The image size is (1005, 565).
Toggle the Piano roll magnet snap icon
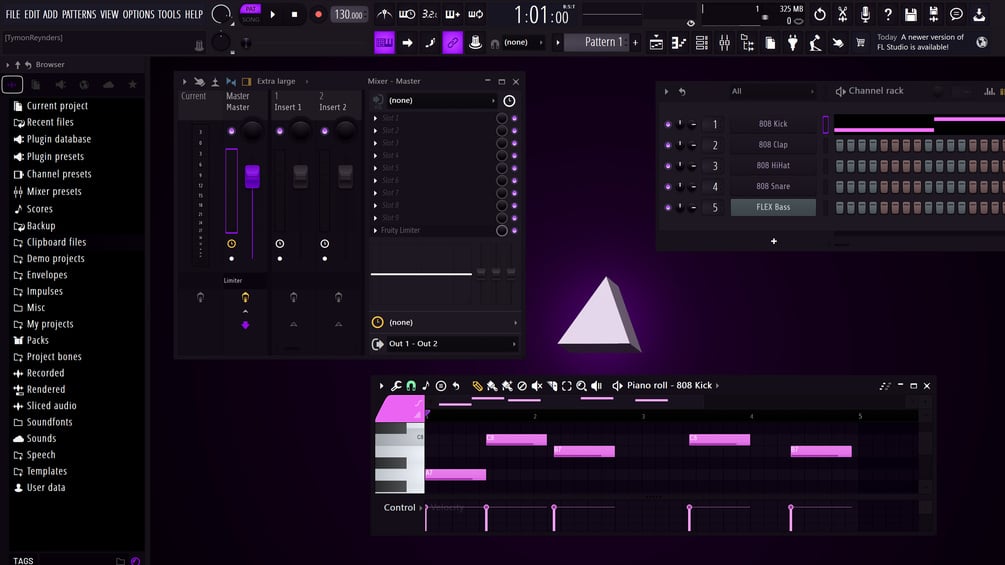pyautogui.click(x=411, y=386)
